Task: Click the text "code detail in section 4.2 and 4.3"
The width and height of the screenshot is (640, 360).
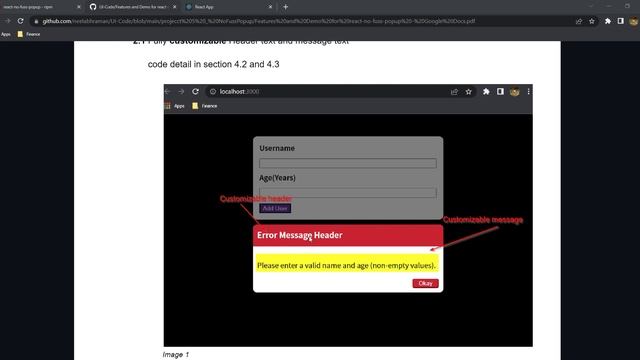Action: (x=213, y=64)
